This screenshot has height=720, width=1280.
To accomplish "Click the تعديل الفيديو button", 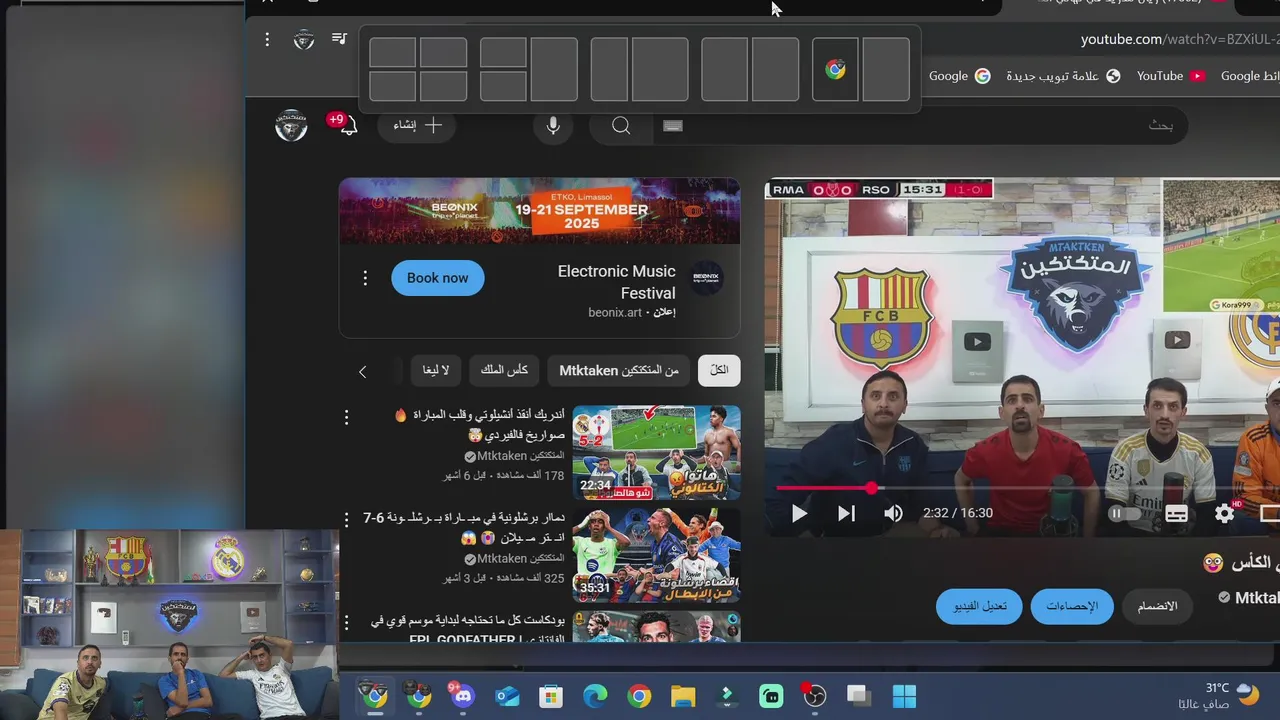I will point(979,606).
